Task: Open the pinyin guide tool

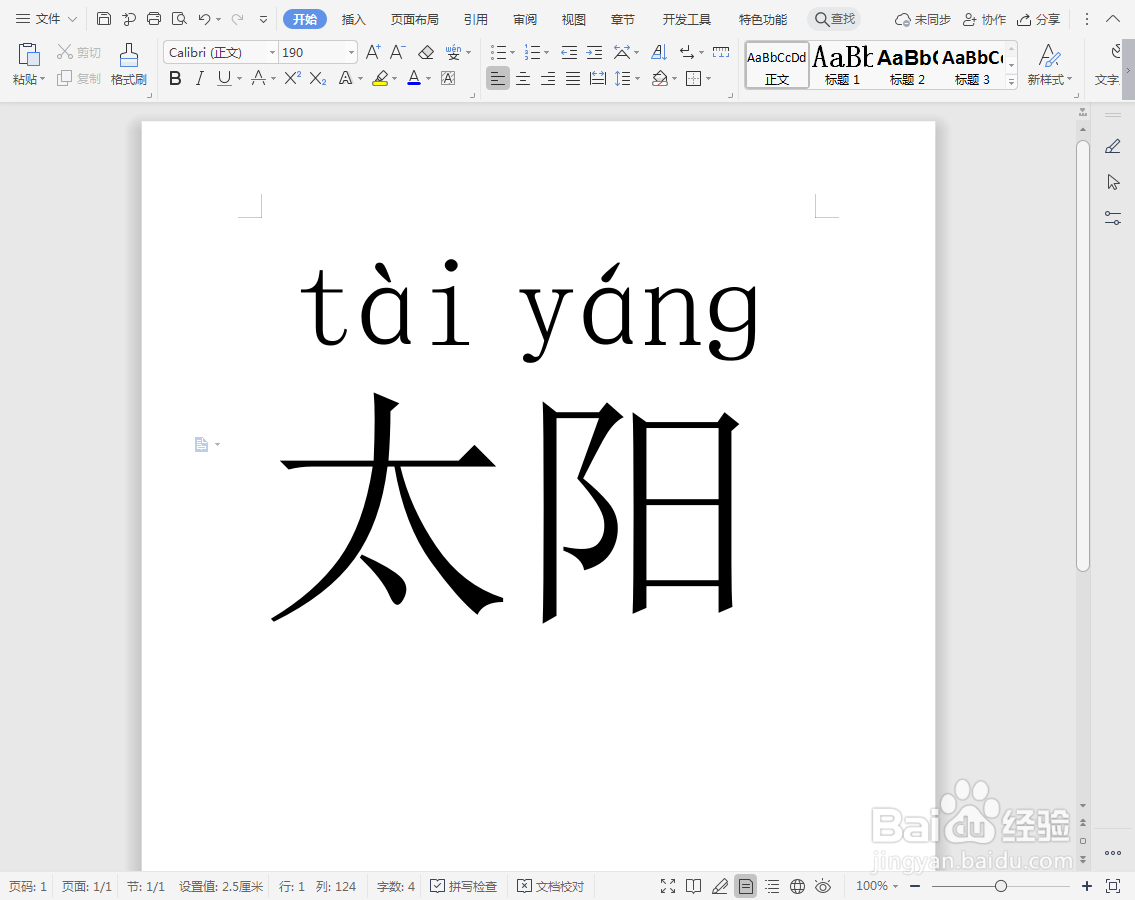Action: pyautogui.click(x=453, y=52)
